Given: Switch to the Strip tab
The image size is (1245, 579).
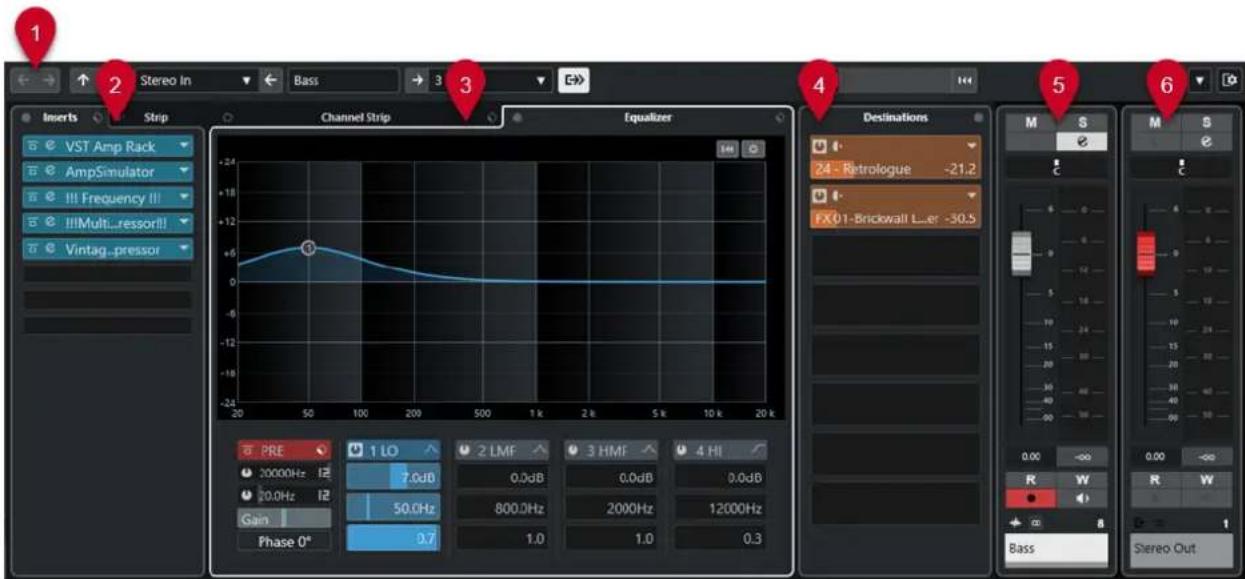Looking at the screenshot, I should pyautogui.click(x=157, y=117).
